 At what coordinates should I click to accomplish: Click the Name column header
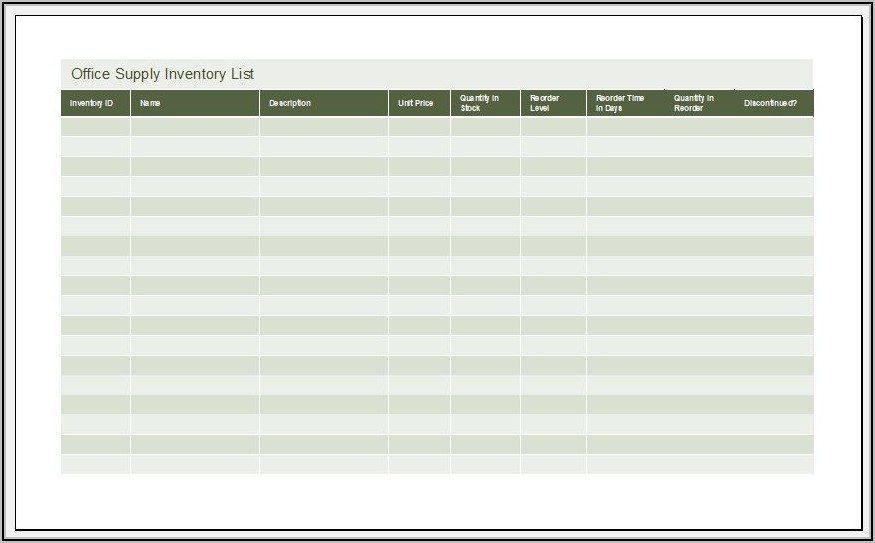click(195, 103)
